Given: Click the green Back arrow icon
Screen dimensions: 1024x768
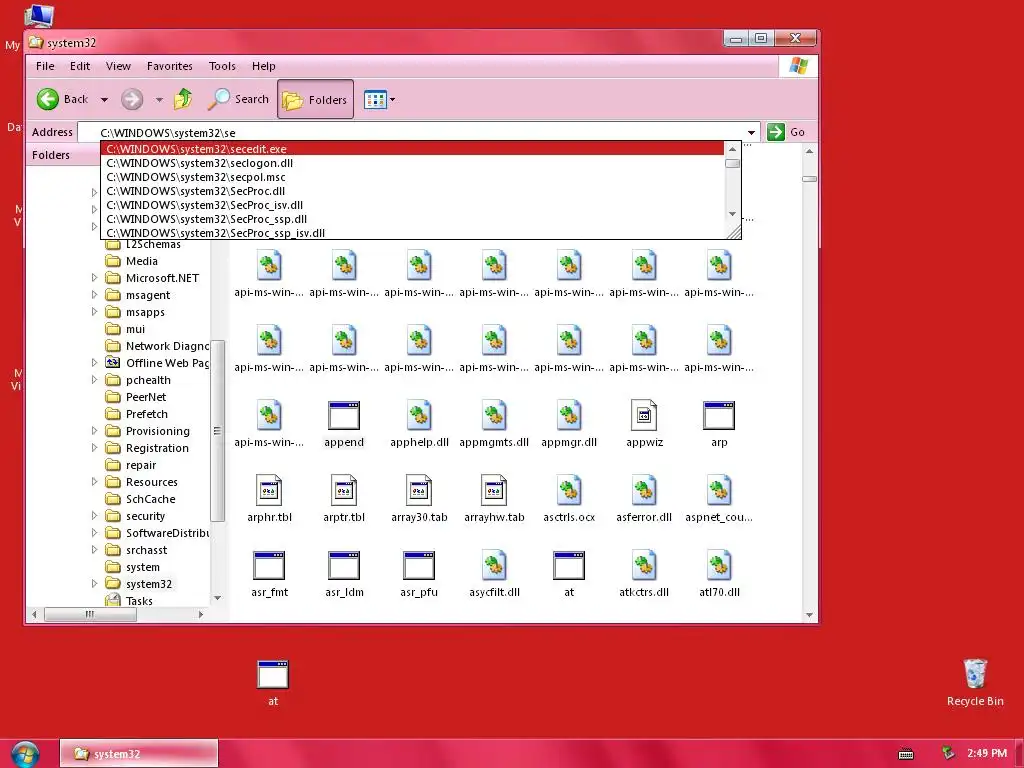Looking at the screenshot, I should (x=47, y=99).
